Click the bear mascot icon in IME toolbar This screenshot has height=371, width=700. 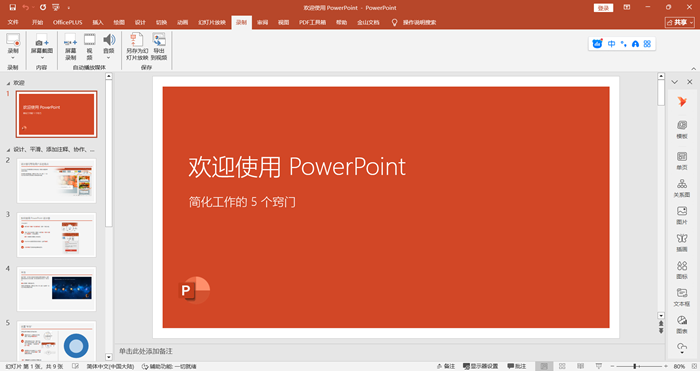[x=597, y=43]
